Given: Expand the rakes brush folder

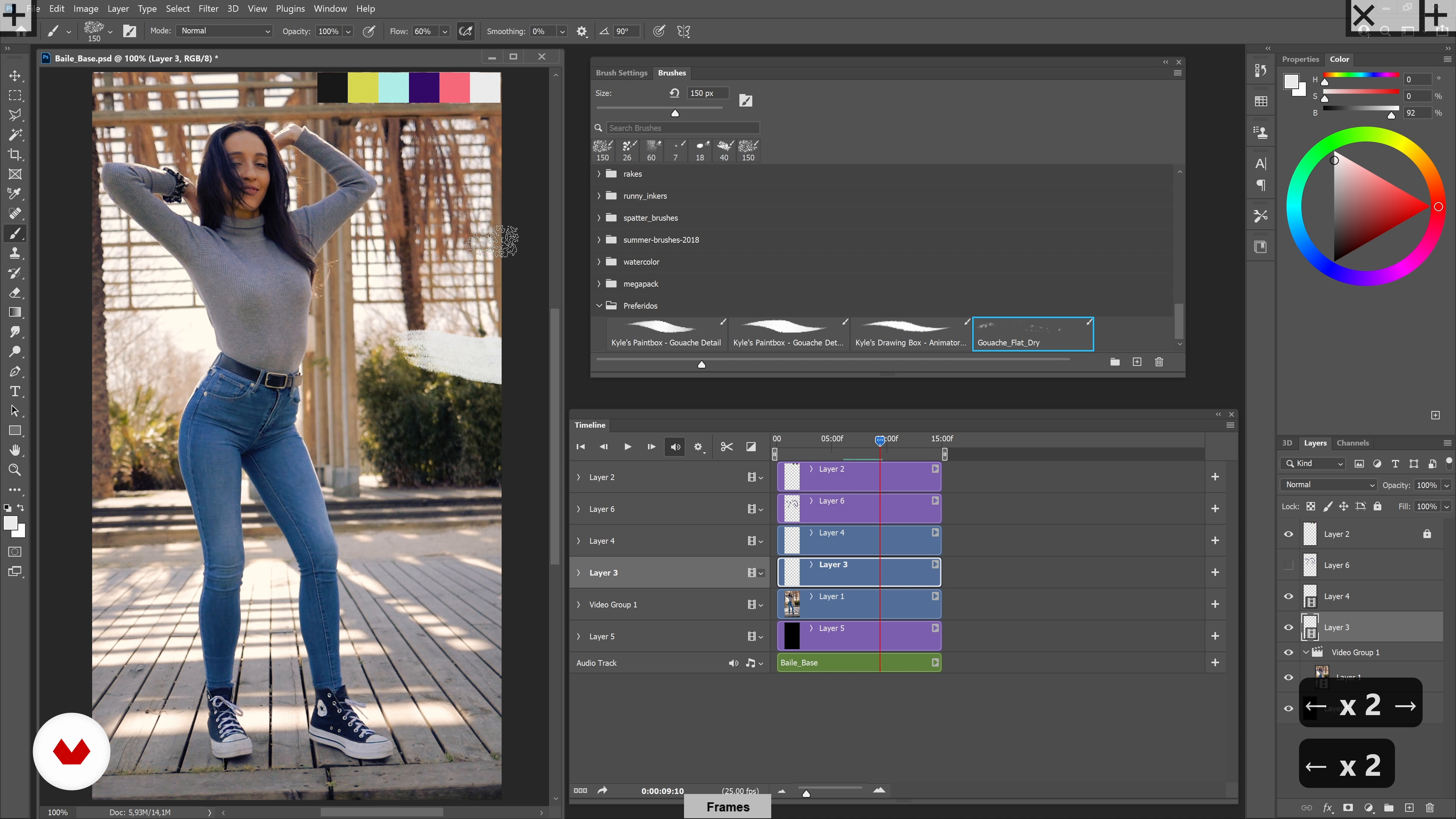Looking at the screenshot, I should [599, 174].
